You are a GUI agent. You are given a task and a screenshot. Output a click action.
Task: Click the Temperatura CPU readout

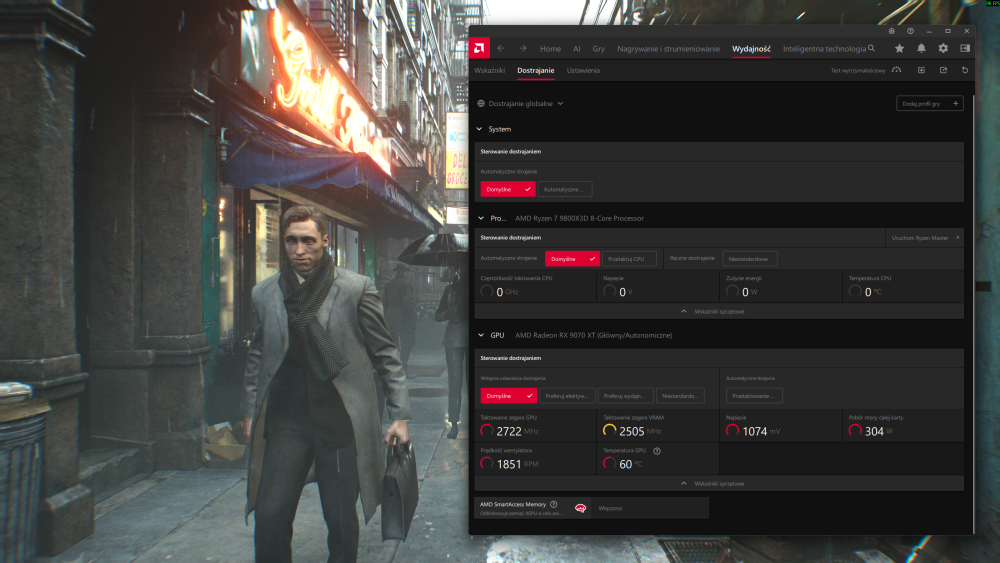click(903, 286)
